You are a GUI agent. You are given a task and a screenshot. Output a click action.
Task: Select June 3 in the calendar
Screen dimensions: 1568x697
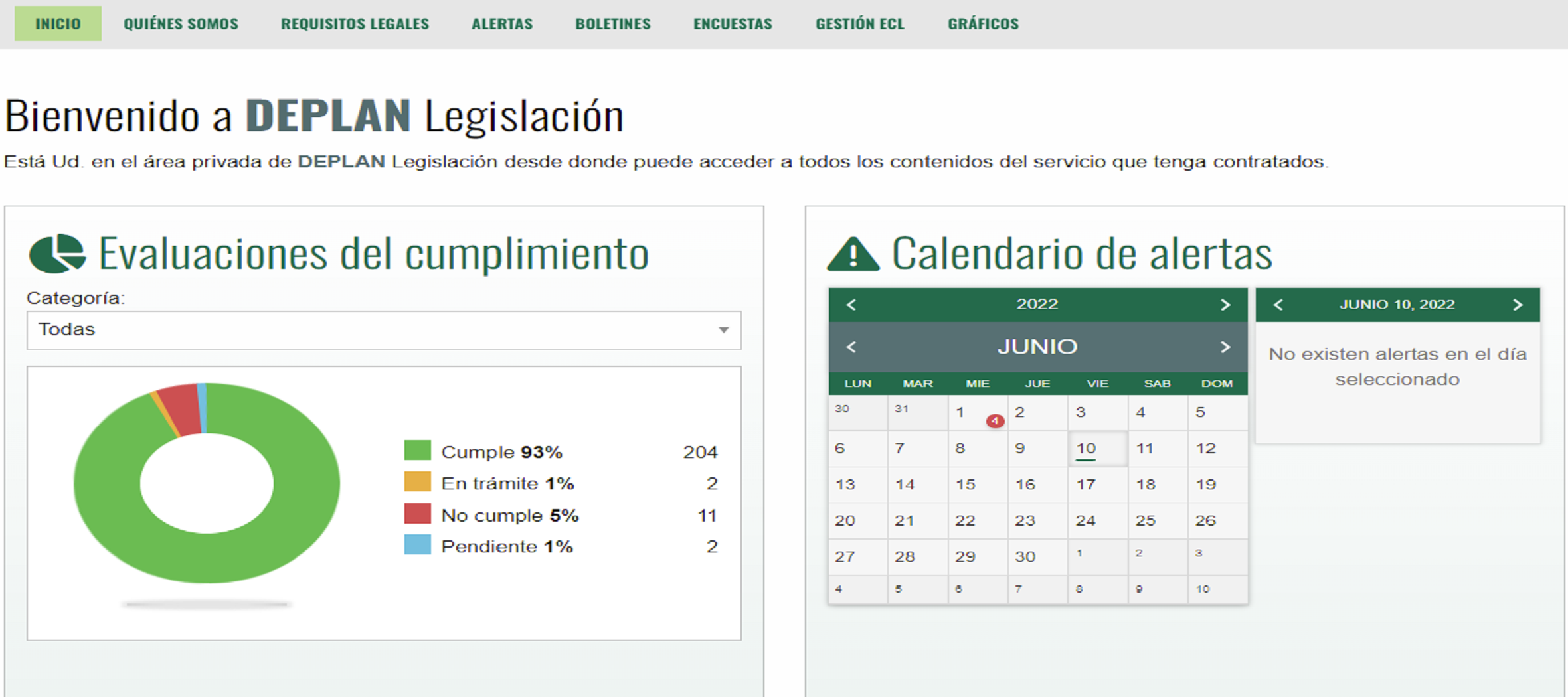tap(1098, 413)
